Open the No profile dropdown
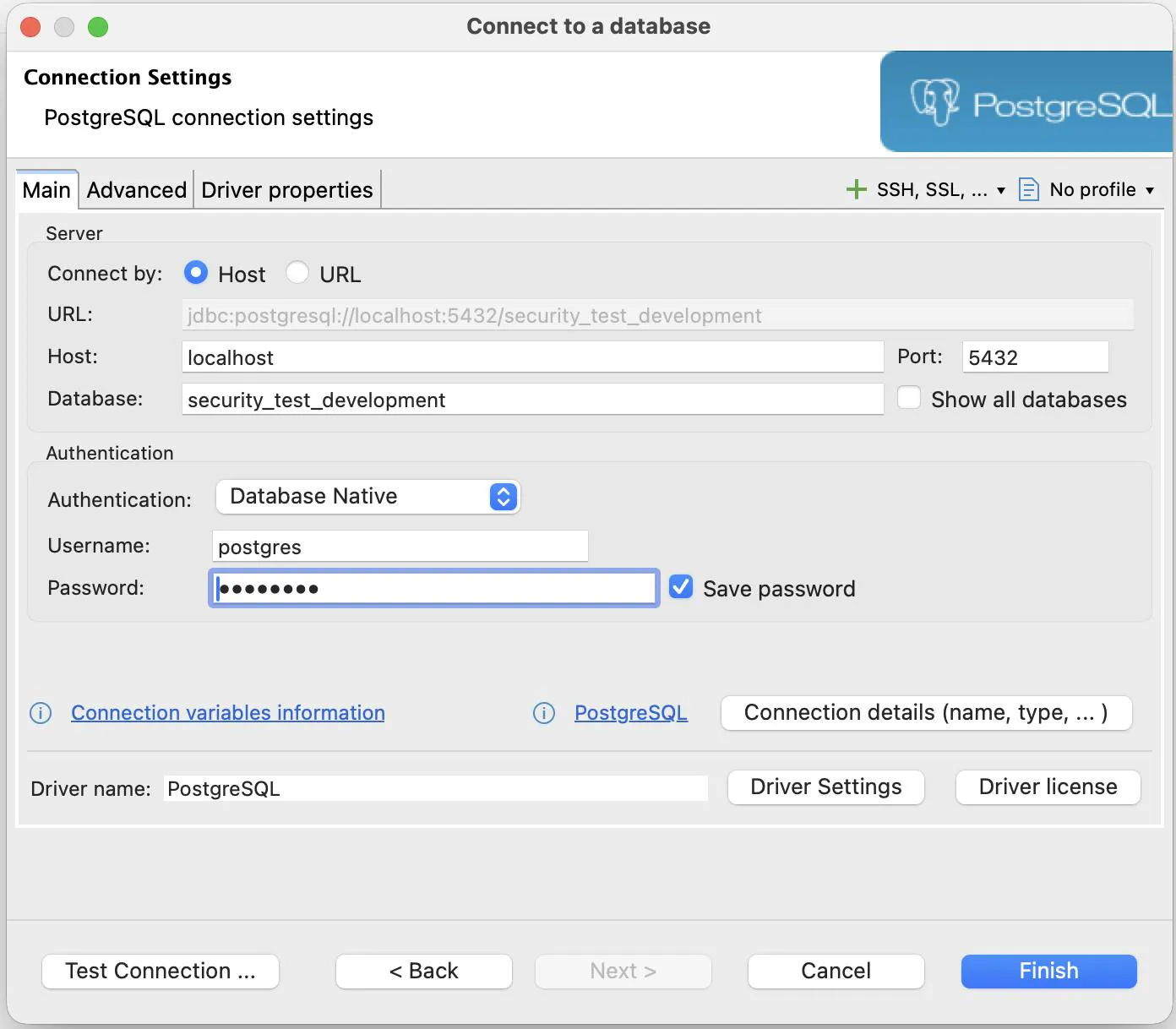This screenshot has height=1029, width=1176. tap(1102, 190)
